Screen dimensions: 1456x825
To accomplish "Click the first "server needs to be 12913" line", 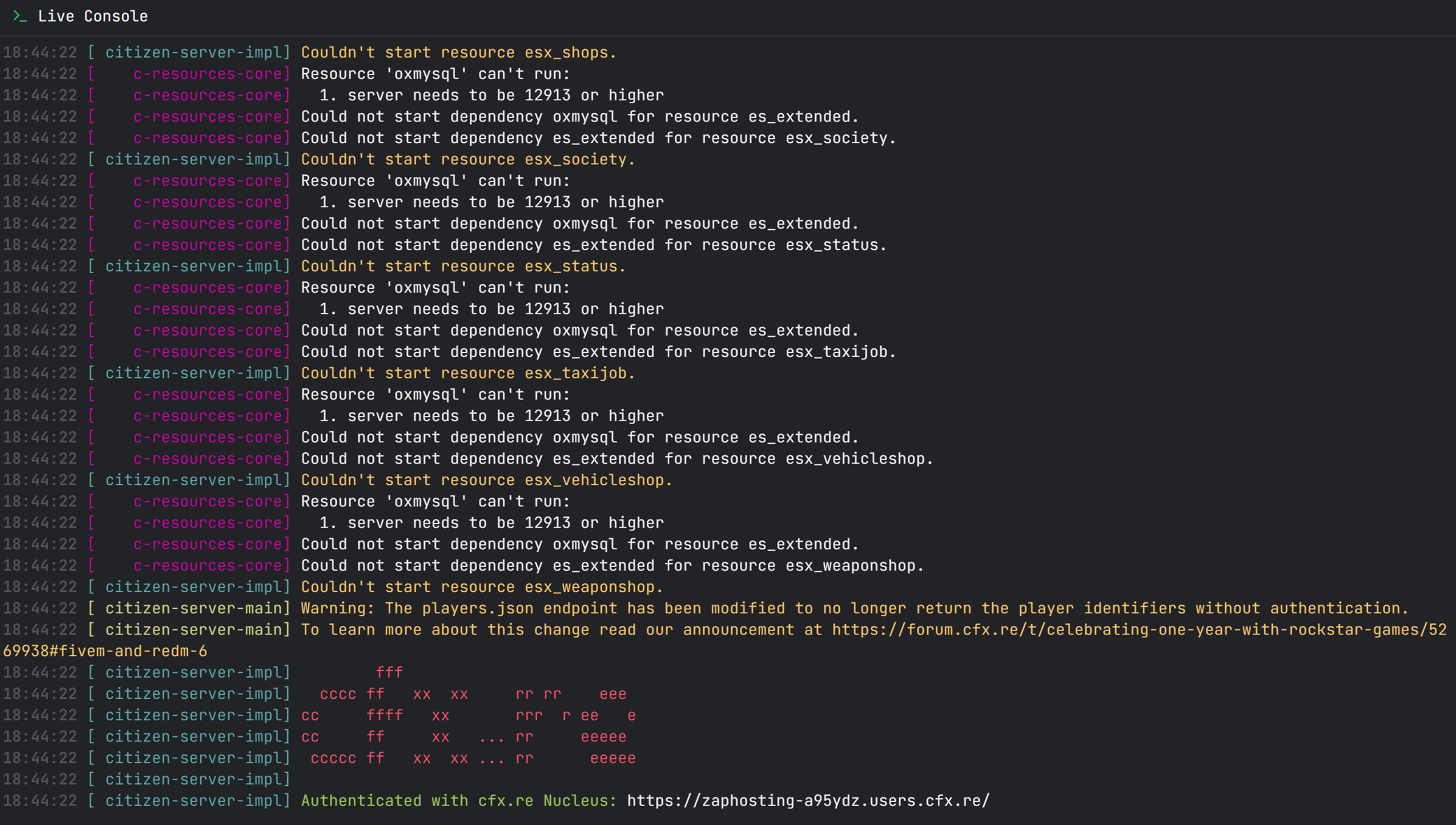I will [491, 95].
